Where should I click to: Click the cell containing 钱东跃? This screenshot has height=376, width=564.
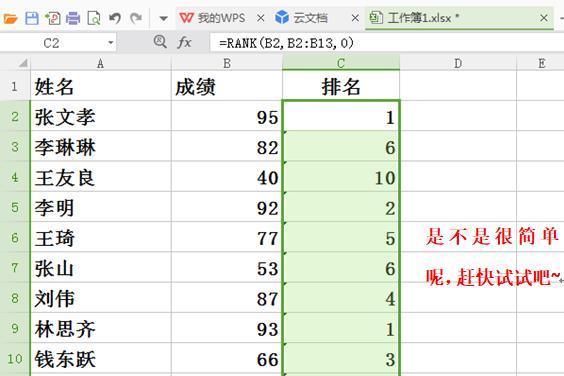click(x=101, y=358)
